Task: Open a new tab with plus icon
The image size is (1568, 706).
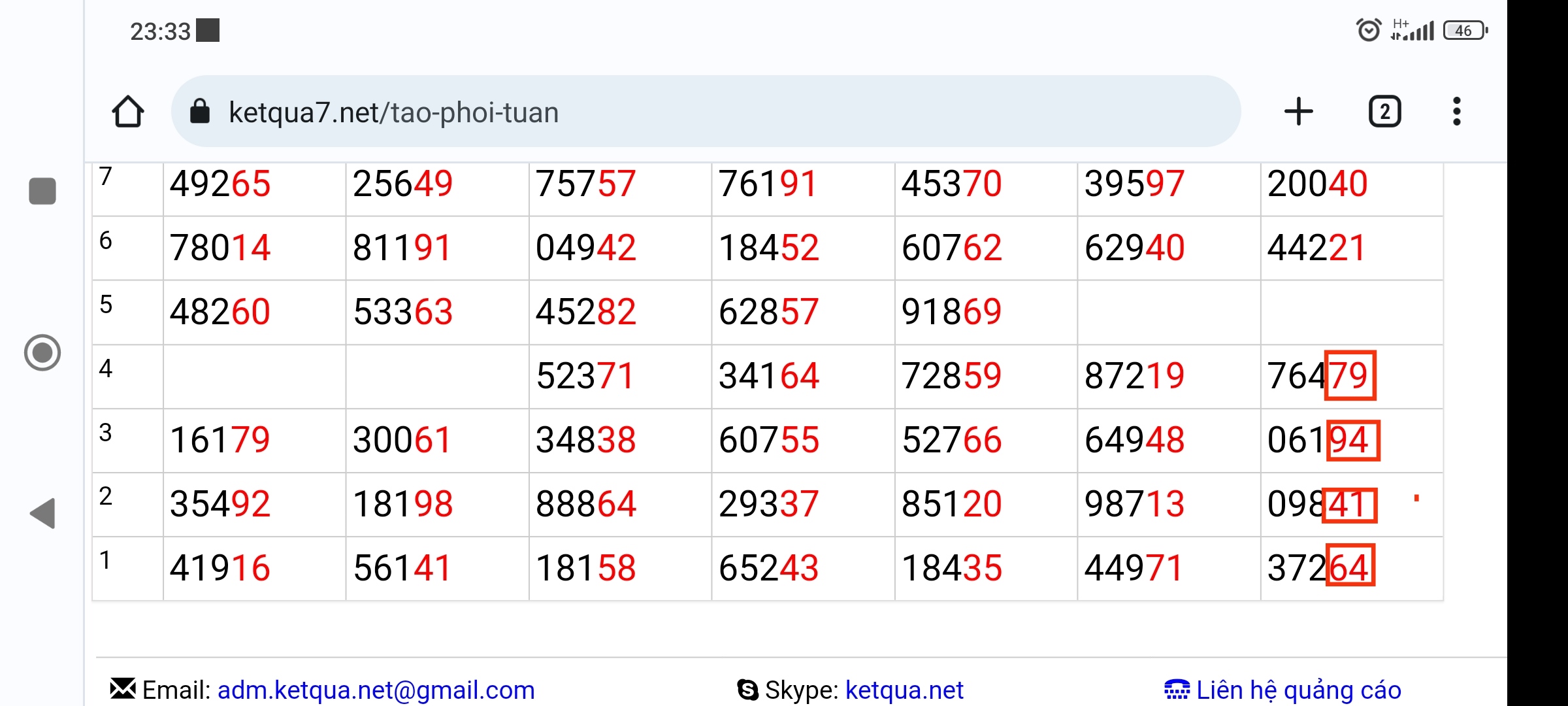Action: pos(1298,112)
